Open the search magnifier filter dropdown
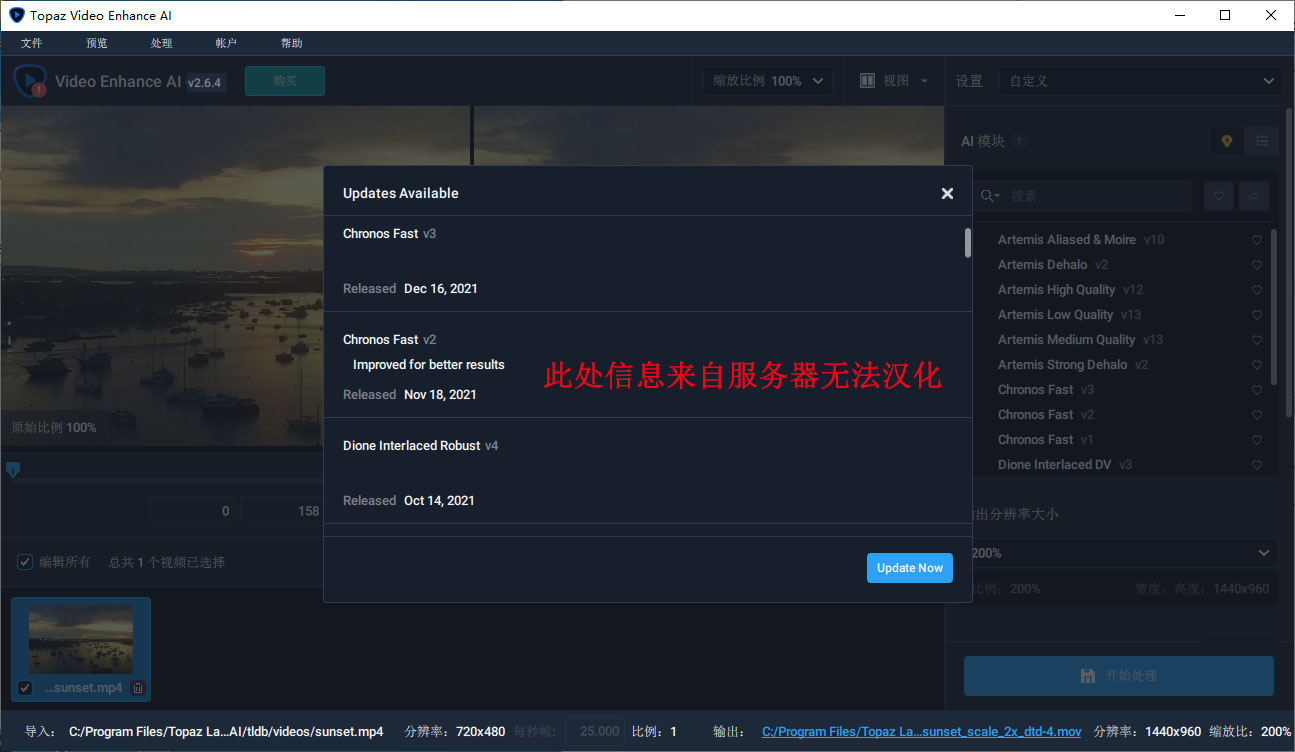This screenshot has width=1295, height=752. coord(990,196)
